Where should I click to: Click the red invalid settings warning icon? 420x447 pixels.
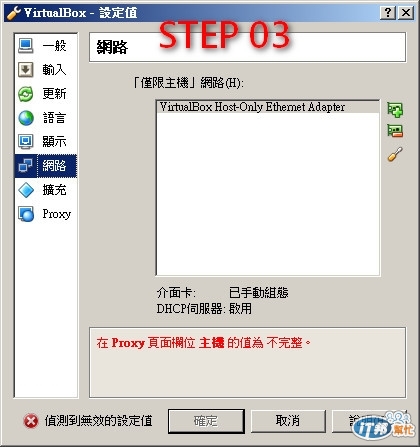click(x=31, y=421)
